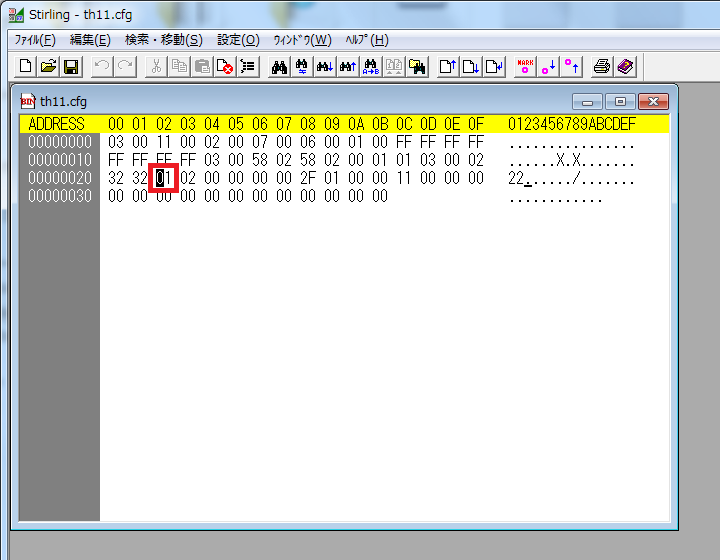Viewport: 720px width, 560px height.
Task: Maximize the th11.cfg child window
Action: [x=620, y=101]
